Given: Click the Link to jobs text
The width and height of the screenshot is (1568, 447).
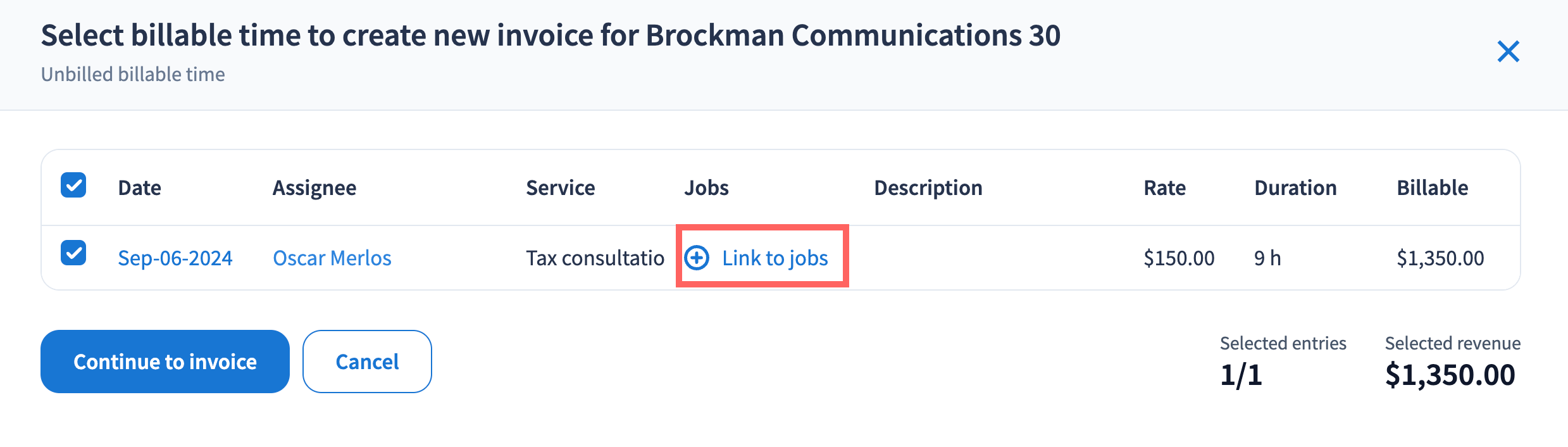Looking at the screenshot, I should click(775, 258).
